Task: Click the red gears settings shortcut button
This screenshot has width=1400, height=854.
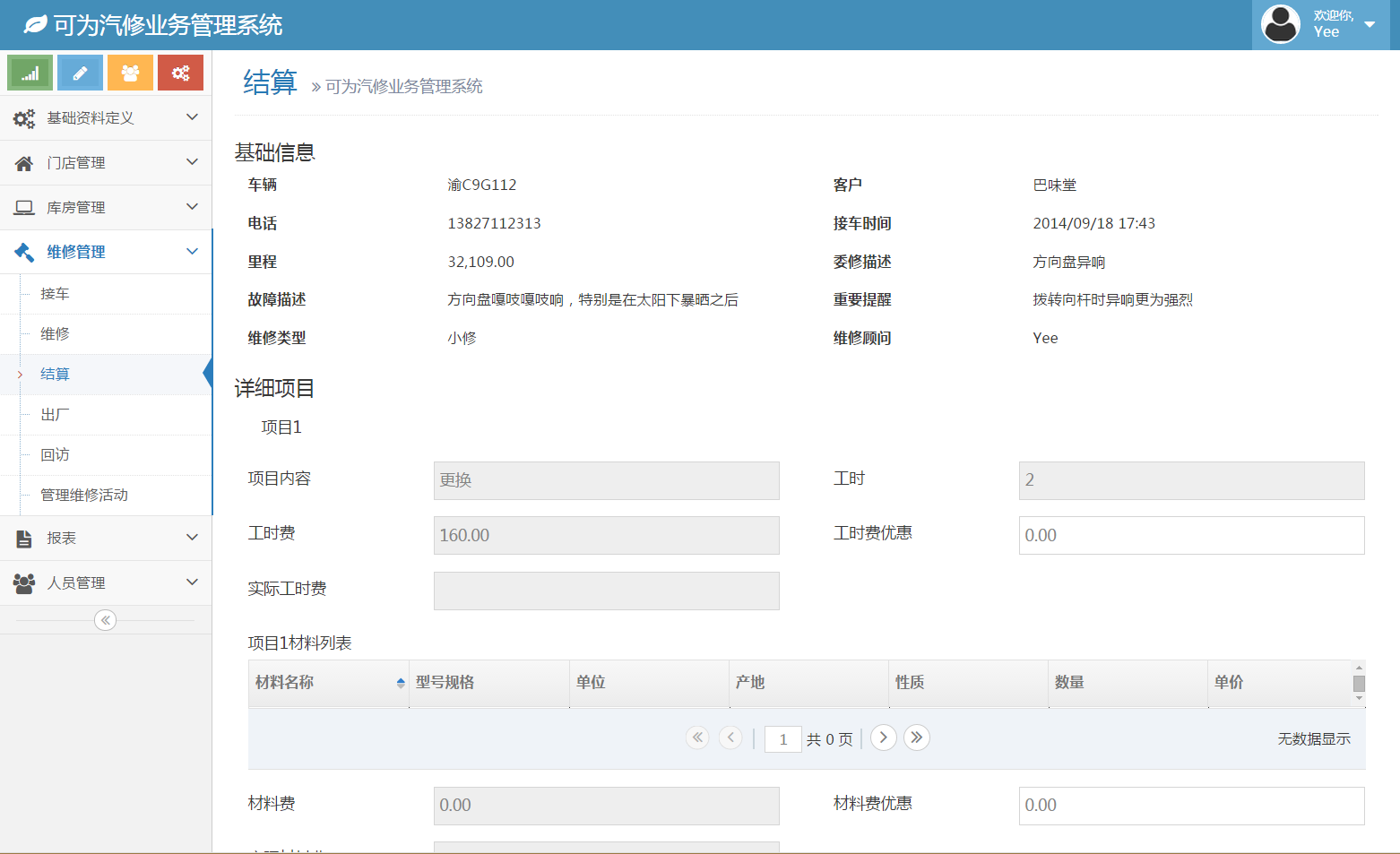Action: tap(180, 73)
